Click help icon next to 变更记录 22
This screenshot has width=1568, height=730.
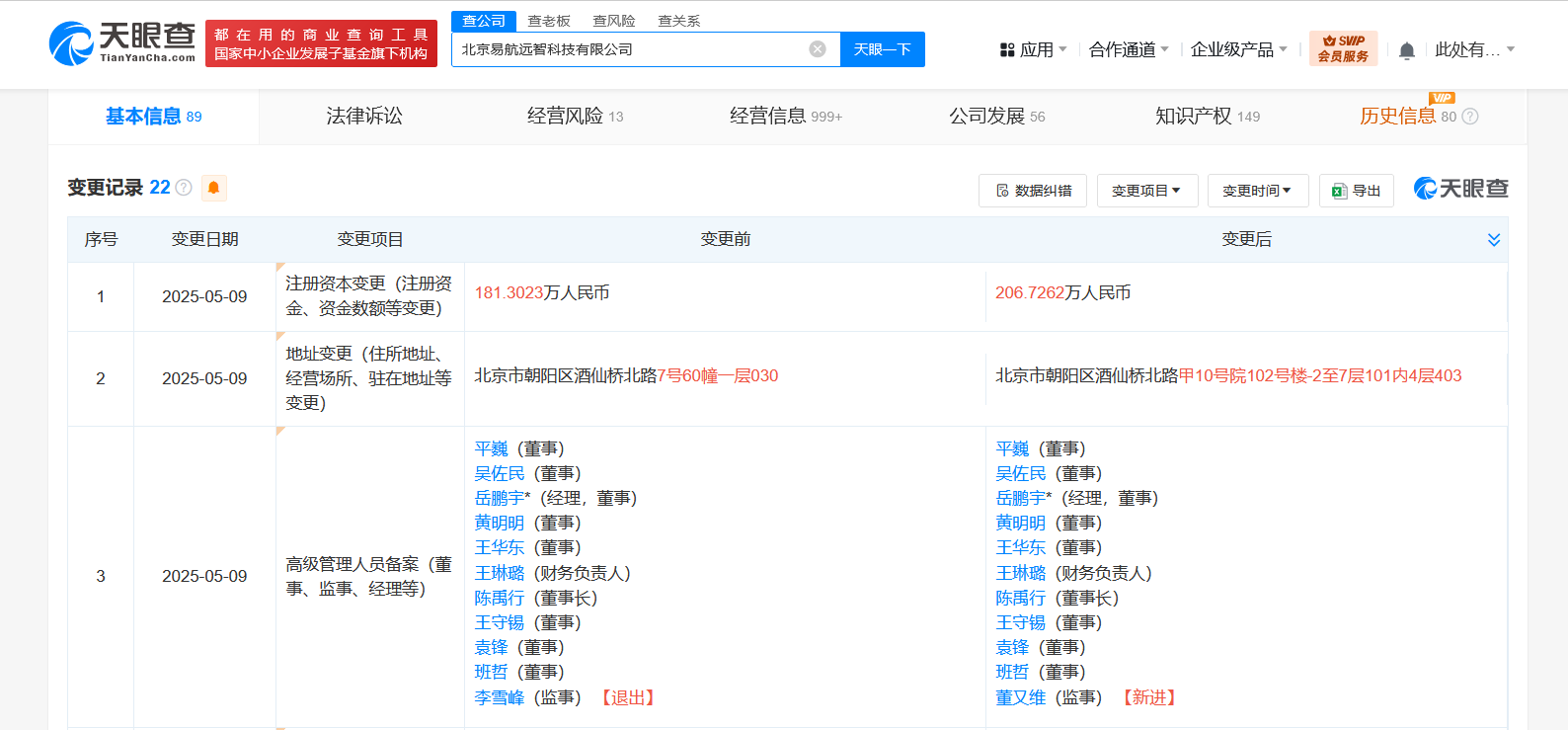(x=184, y=188)
